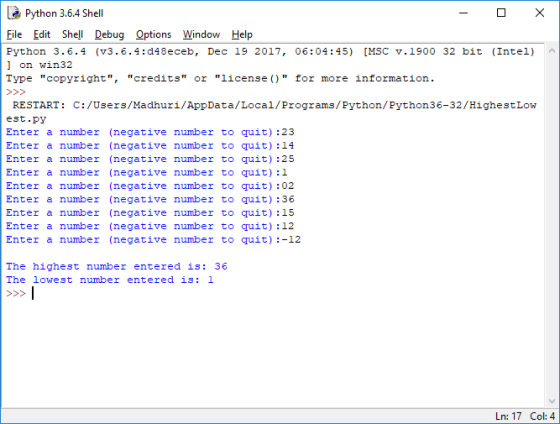Viewport: 560px width, 424px height.
Task: Open the Window menu
Action: point(201,35)
